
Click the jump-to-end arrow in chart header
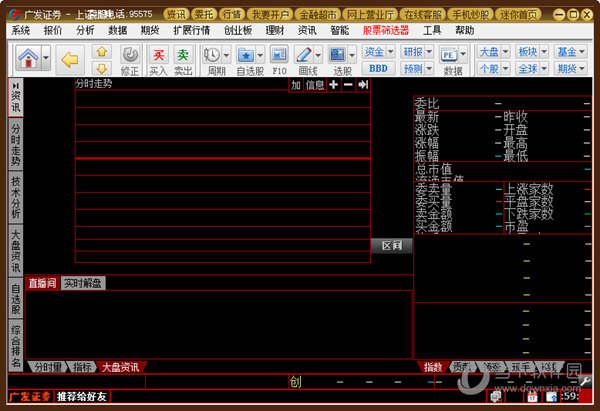[363, 85]
